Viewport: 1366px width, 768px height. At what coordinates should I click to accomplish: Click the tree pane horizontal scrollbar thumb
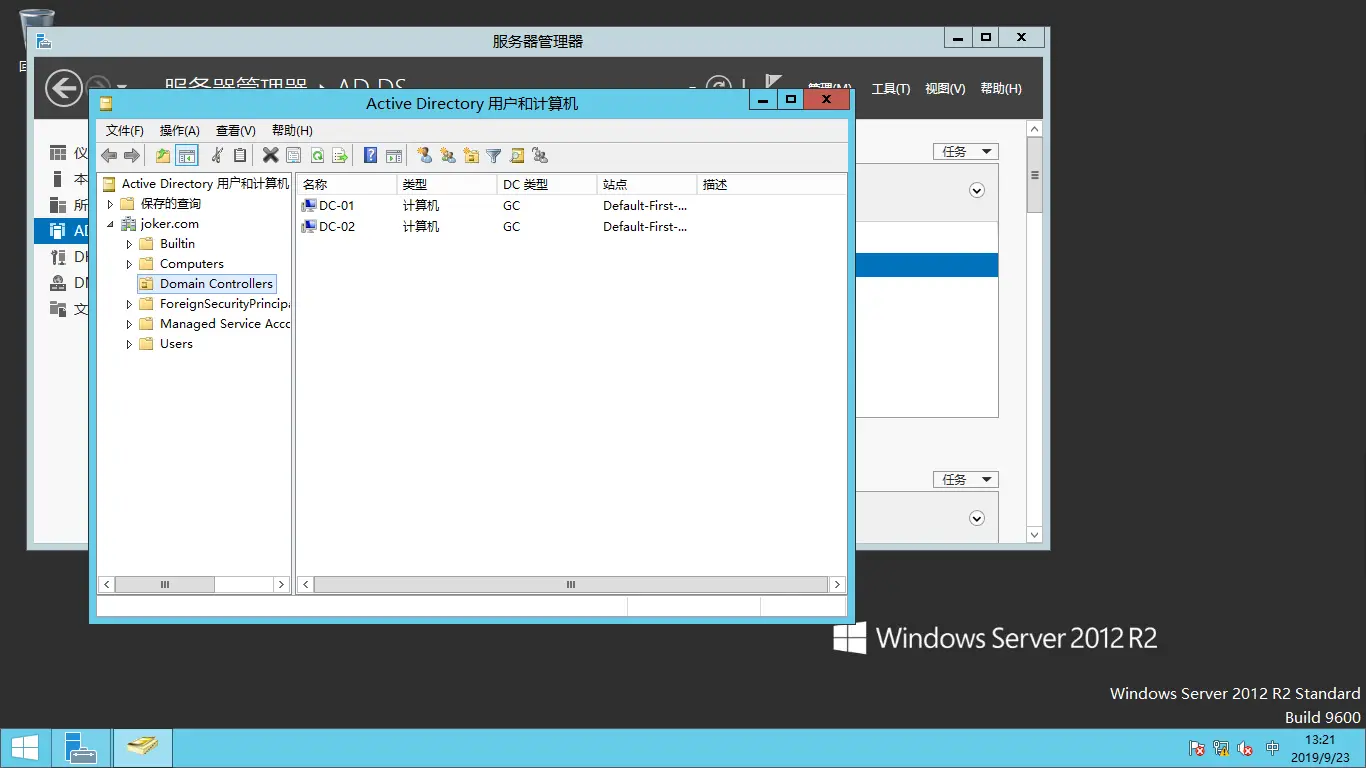[165, 585]
